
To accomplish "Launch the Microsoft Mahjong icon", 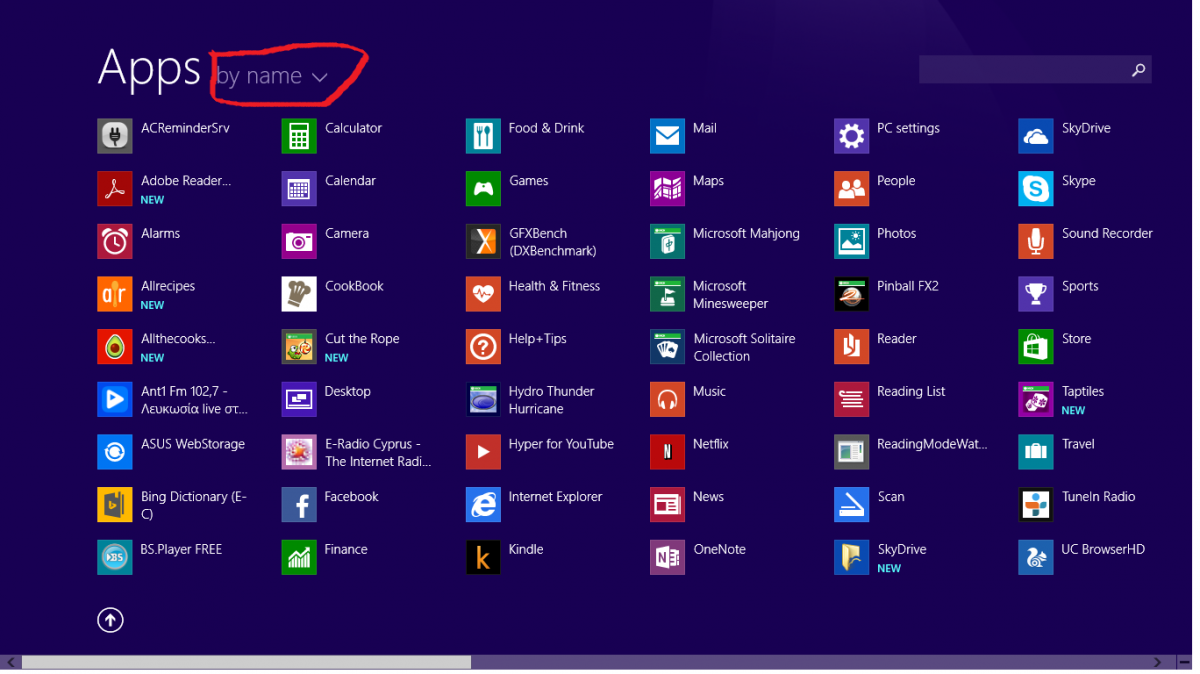I will (667, 241).
